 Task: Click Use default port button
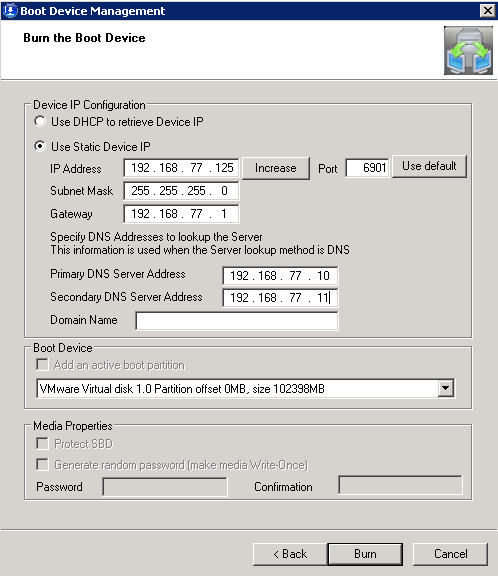pyautogui.click(x=429, y=166)
